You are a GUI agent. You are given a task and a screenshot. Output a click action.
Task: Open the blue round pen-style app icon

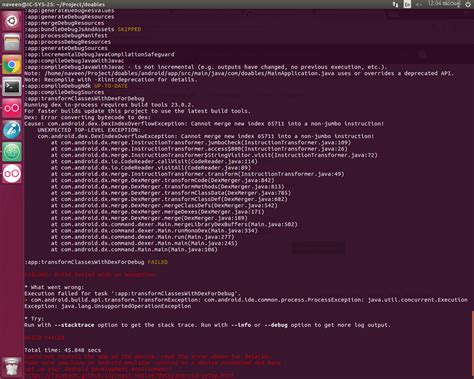point(12,130)
